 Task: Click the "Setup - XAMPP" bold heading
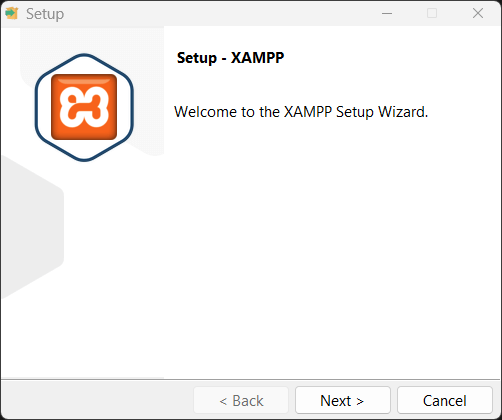230,58
